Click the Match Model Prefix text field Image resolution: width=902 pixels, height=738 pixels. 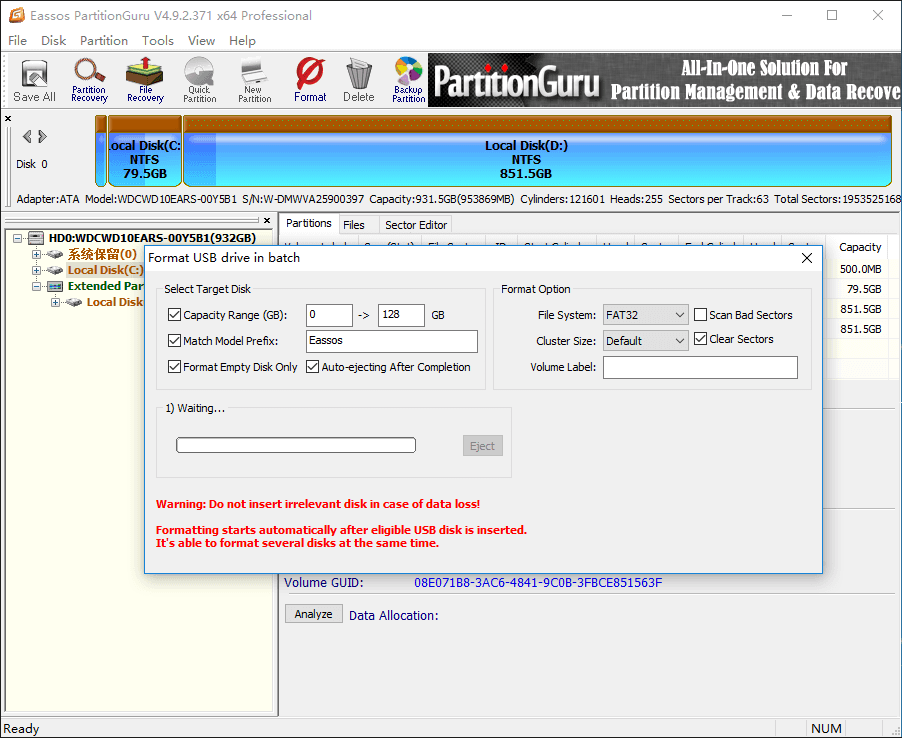tap(392, 341)
